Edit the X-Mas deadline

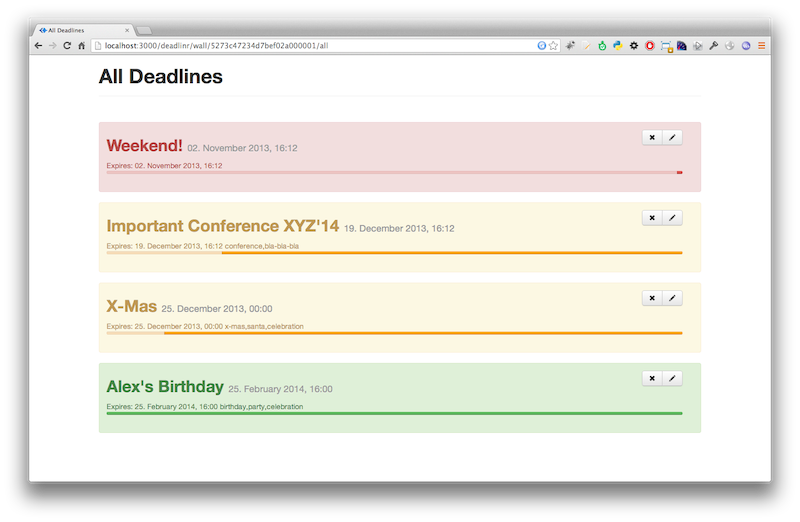672,298
